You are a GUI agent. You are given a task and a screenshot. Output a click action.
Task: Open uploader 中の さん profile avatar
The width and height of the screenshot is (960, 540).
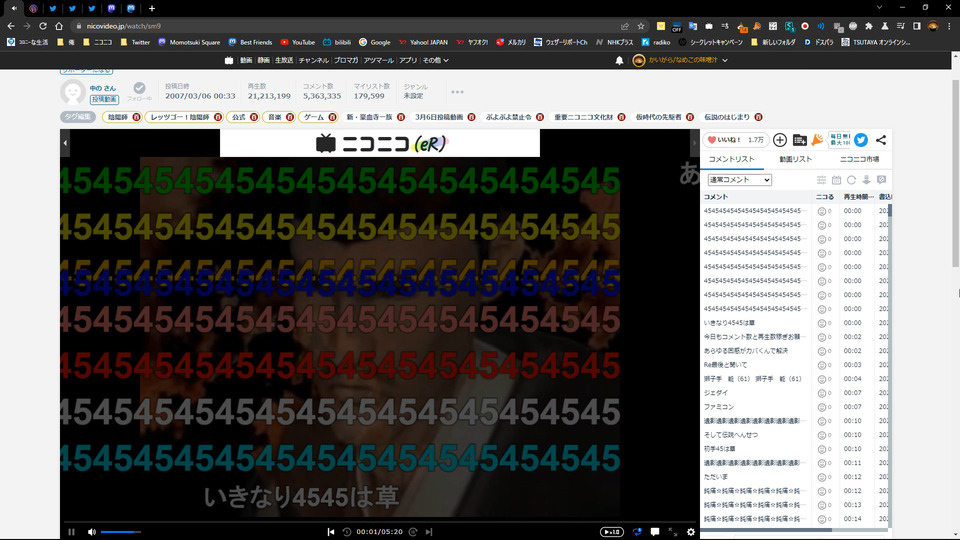pyautogui.click(x=72, y=92)
